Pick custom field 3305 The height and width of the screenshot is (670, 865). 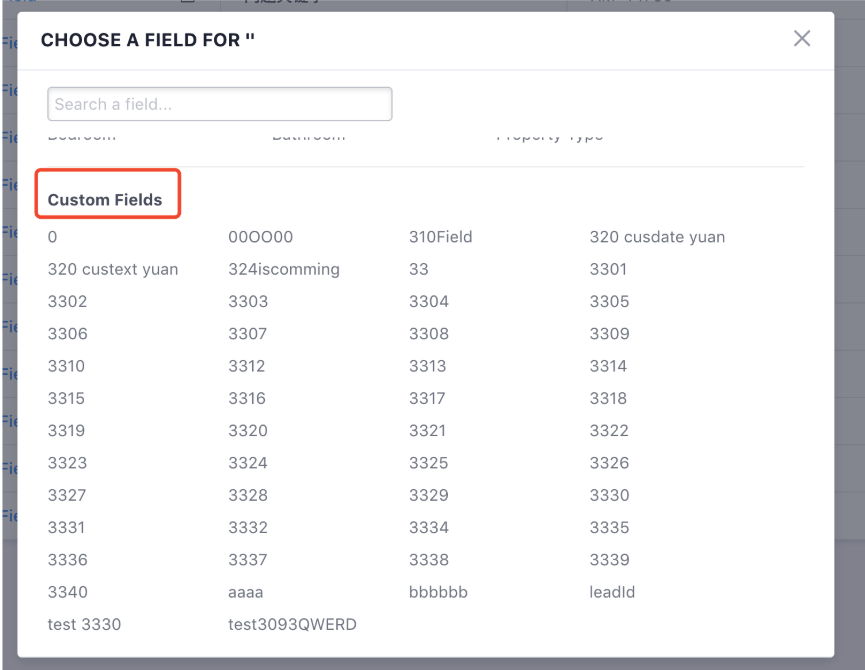click(609, 301)
